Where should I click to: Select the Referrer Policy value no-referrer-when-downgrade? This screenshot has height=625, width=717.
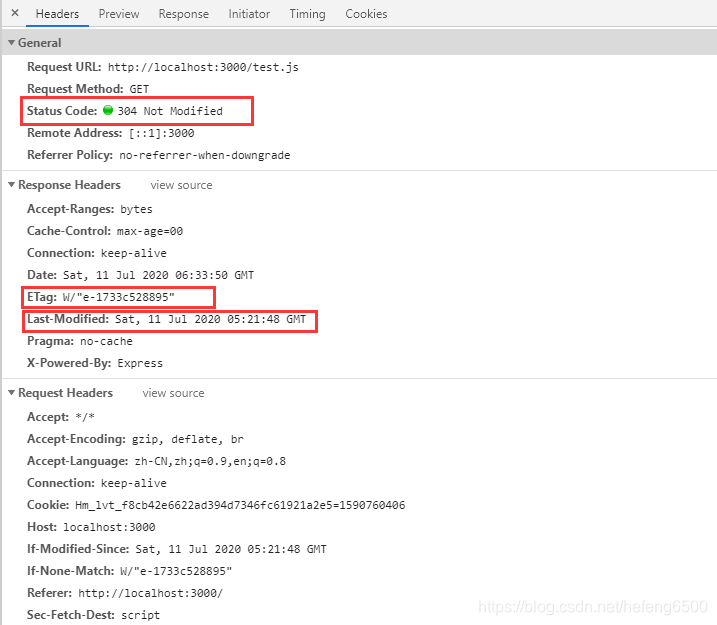(x=205, y=155)
